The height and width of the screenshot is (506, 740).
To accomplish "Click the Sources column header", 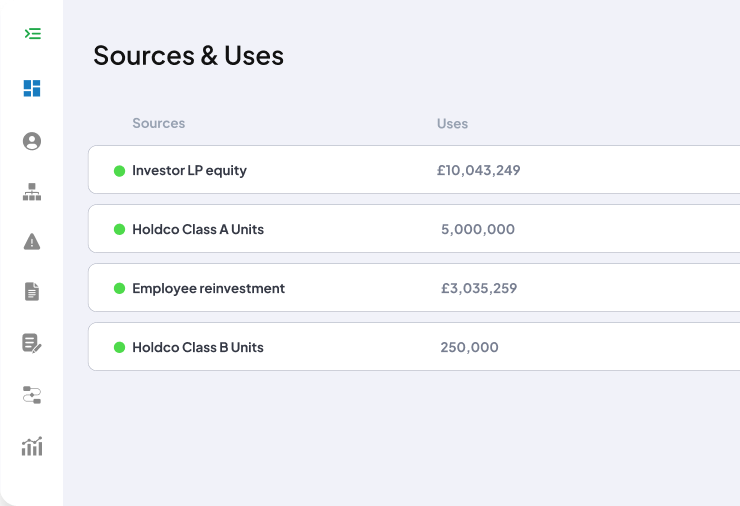I will point(159,123).
